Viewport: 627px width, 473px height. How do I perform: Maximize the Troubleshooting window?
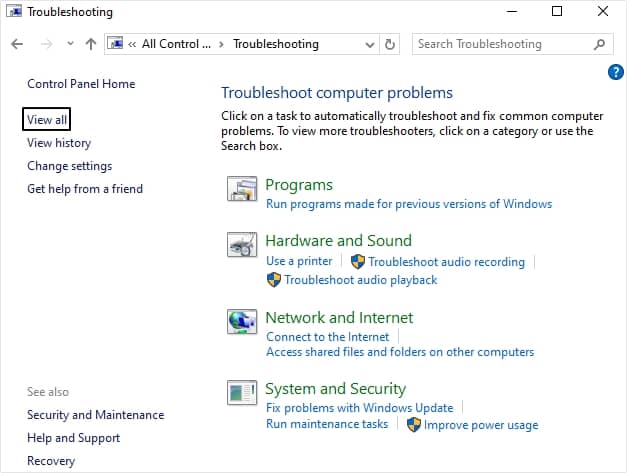click(557, 11)
